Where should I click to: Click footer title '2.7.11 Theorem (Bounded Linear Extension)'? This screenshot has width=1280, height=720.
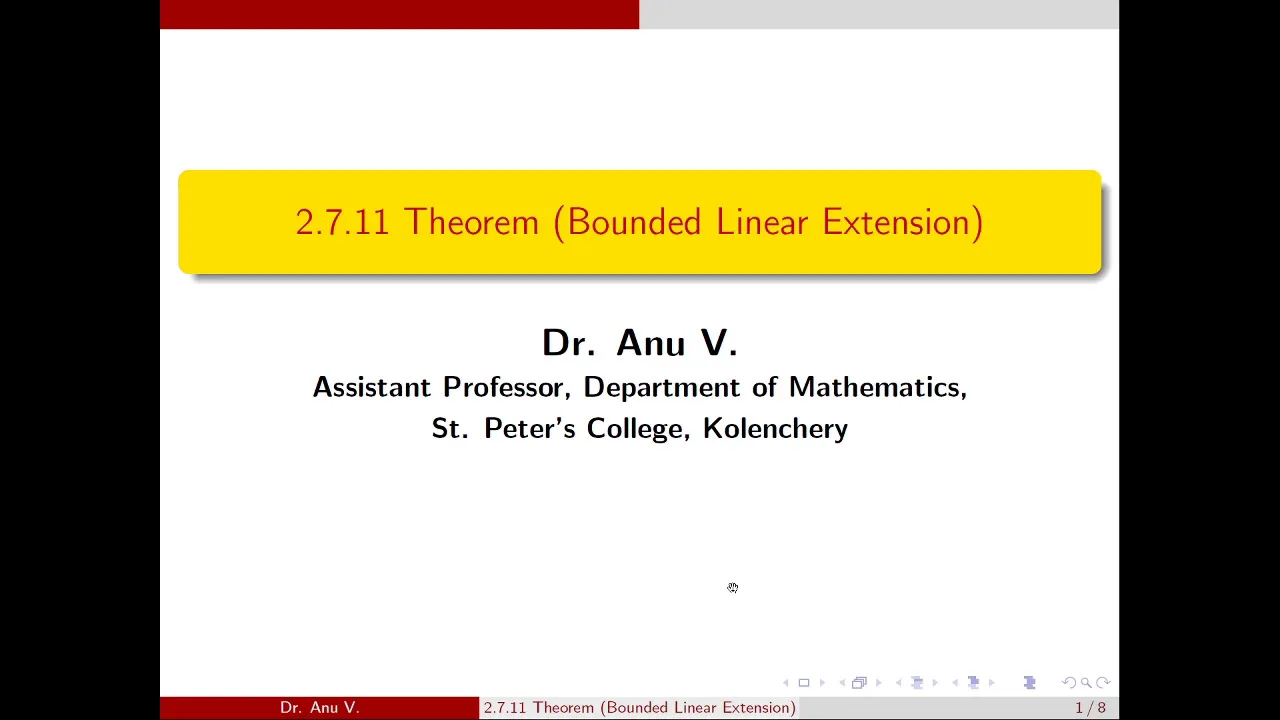click(640, 707)
